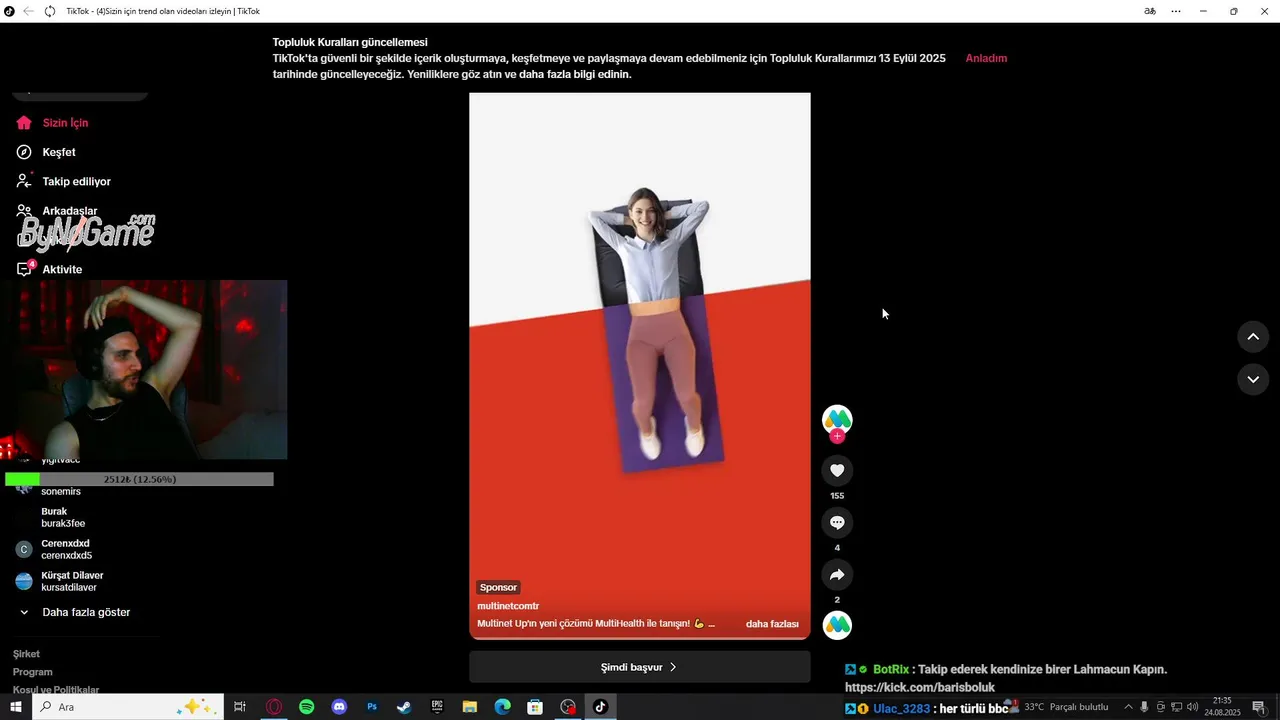Show hidden system tray icons chevron

(1128, 707)
